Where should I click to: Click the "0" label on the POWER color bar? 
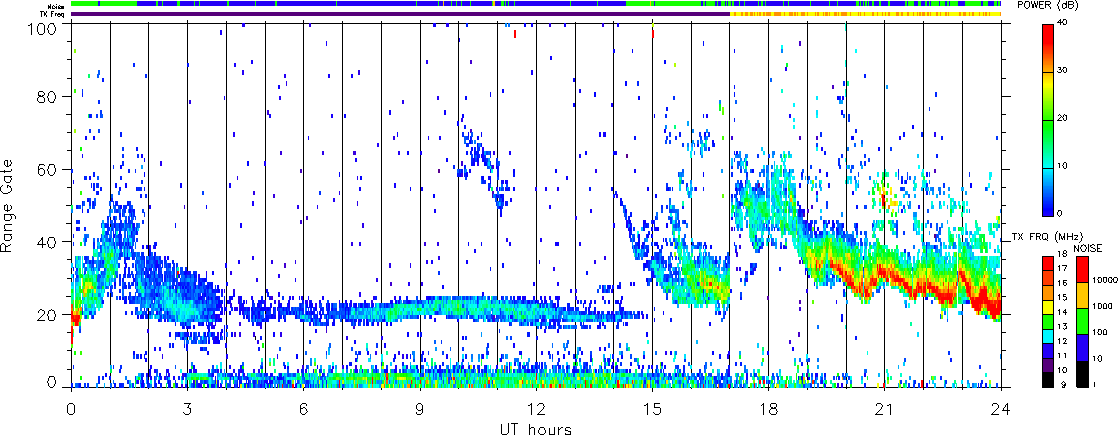pyautogui.click(x=1060, y=214)
